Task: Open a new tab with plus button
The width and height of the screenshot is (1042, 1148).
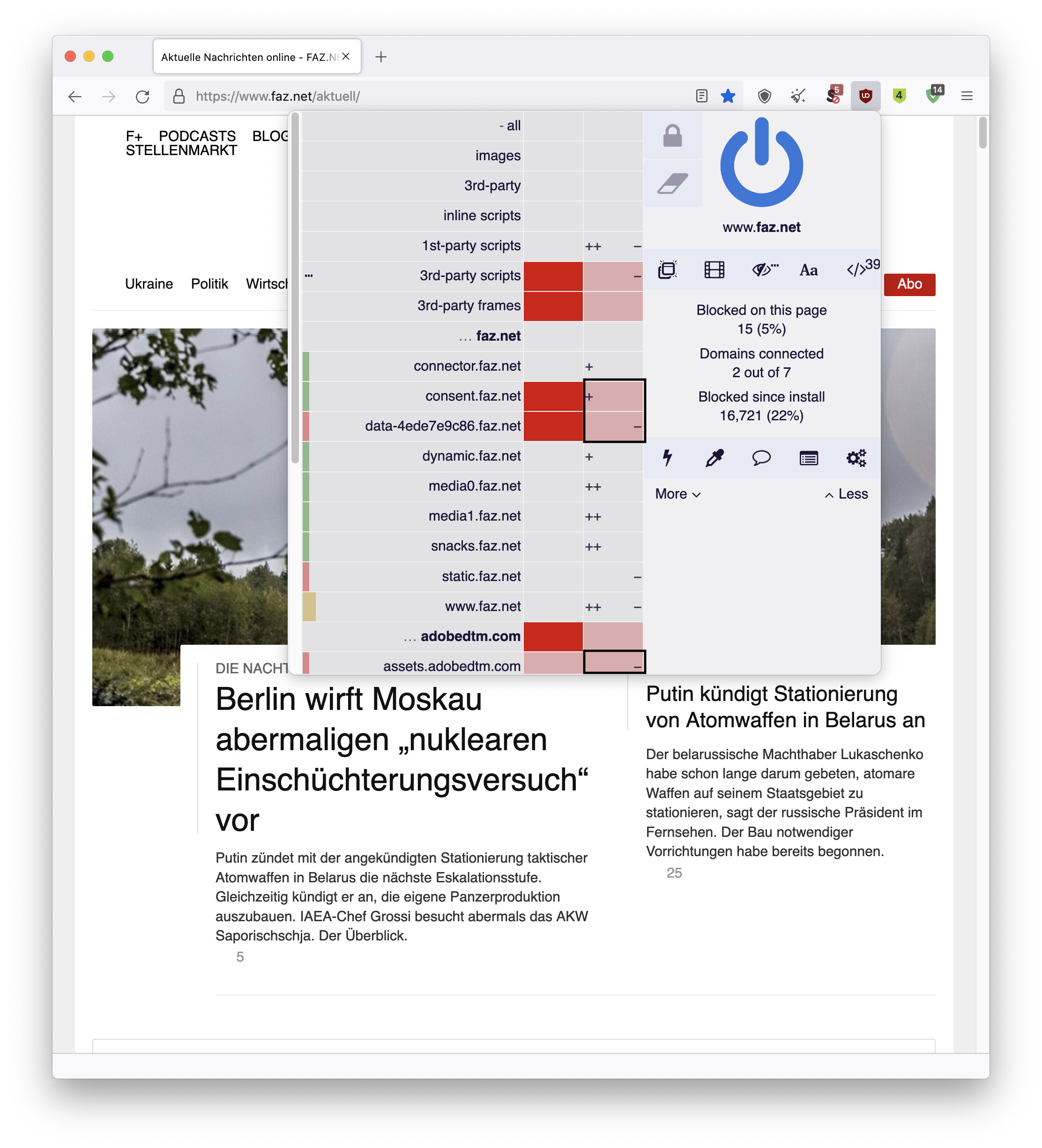Action: pyautogui.click(x=381, y=56)
